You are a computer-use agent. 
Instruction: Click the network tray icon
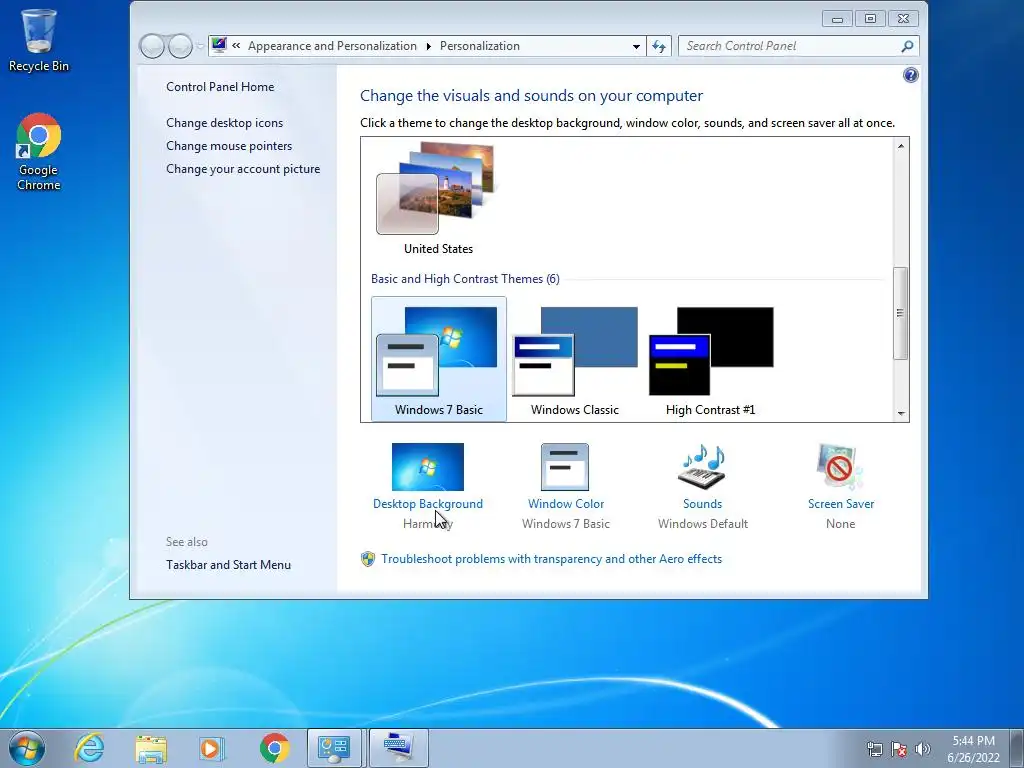[x=874, y=749]
